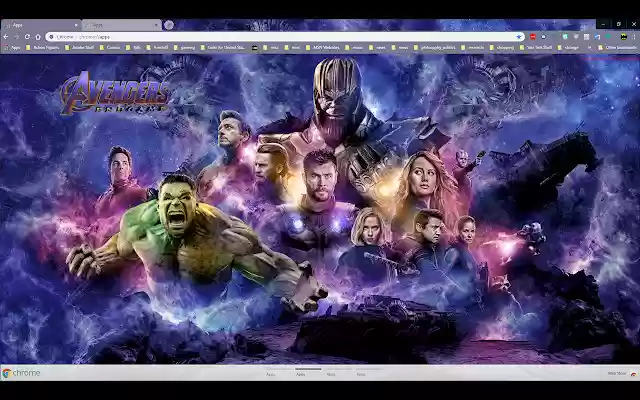Expand the bookmarks overflow chevron

589,47
